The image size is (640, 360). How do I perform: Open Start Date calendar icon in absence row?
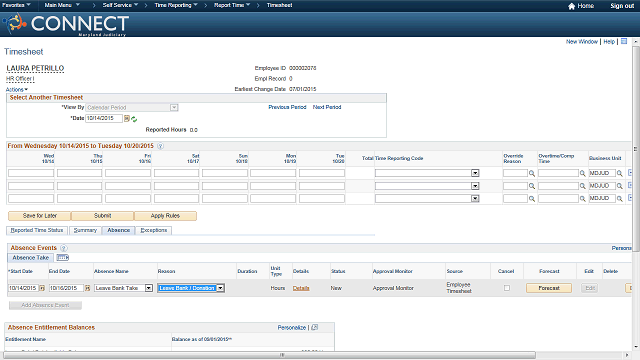(x=42, y=288)
